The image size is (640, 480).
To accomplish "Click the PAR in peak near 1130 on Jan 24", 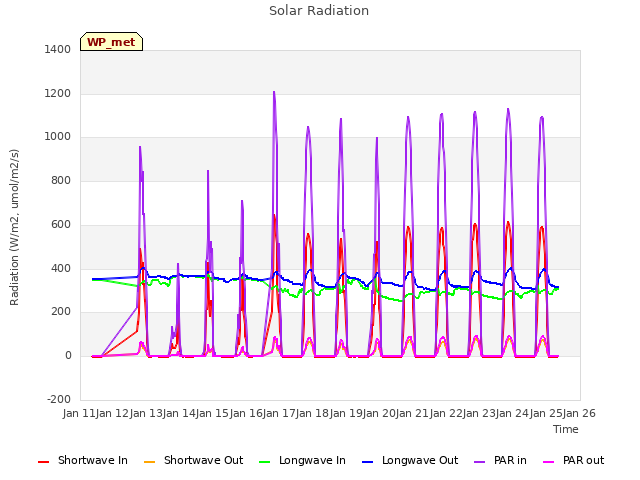I will (508, 109).
